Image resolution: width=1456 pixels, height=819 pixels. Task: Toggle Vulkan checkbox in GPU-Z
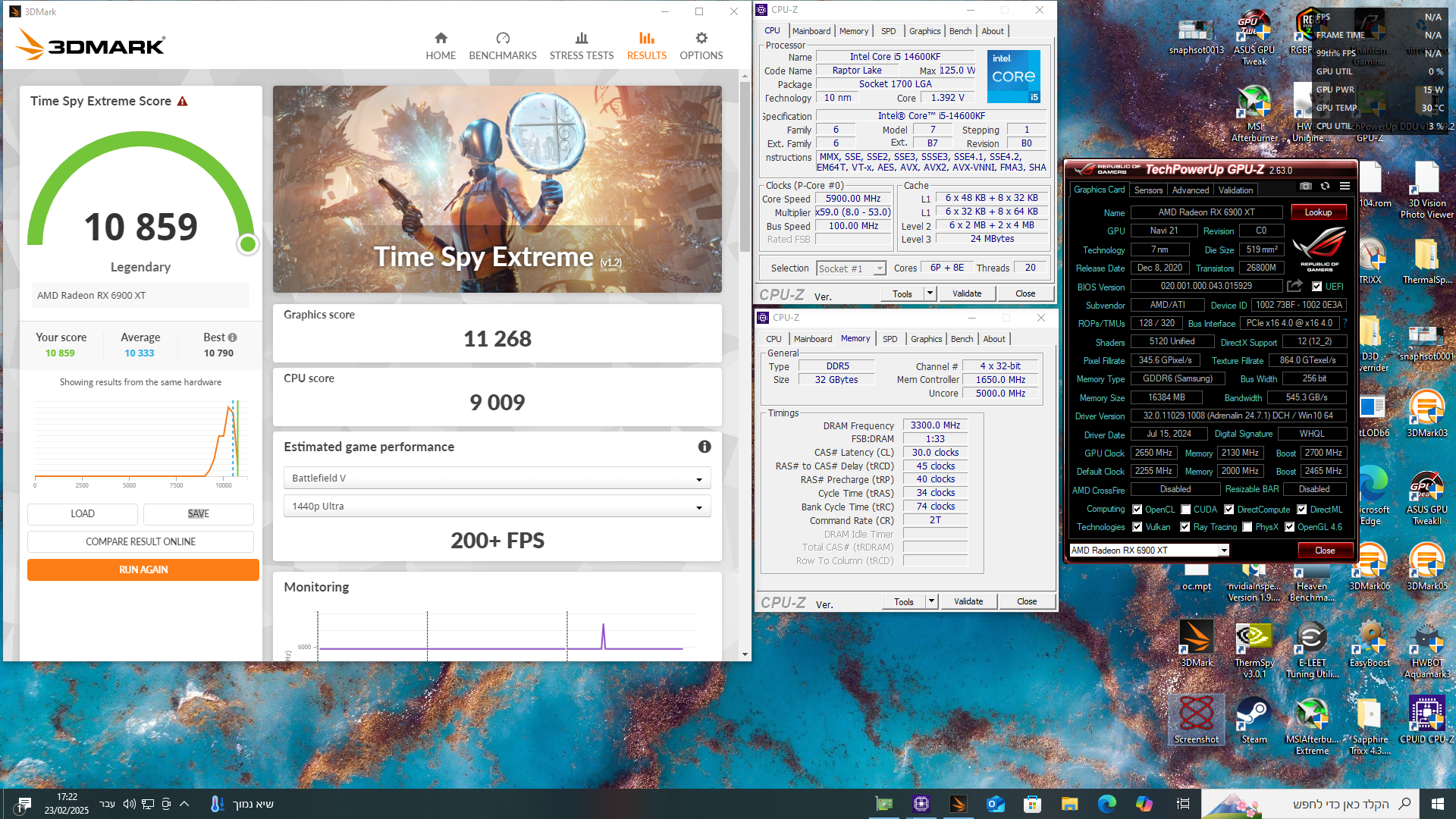pyautogui.click(x=1137, y=527)
